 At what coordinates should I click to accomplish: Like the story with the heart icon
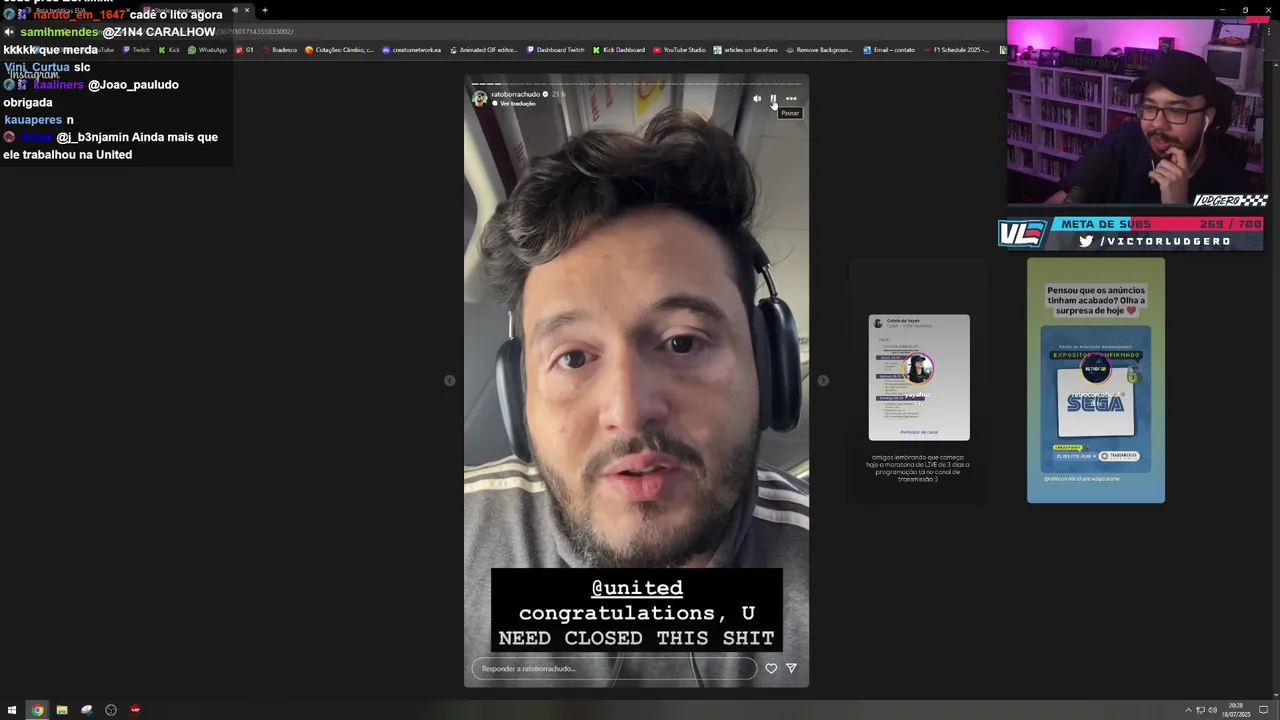[x=771, y=668]
